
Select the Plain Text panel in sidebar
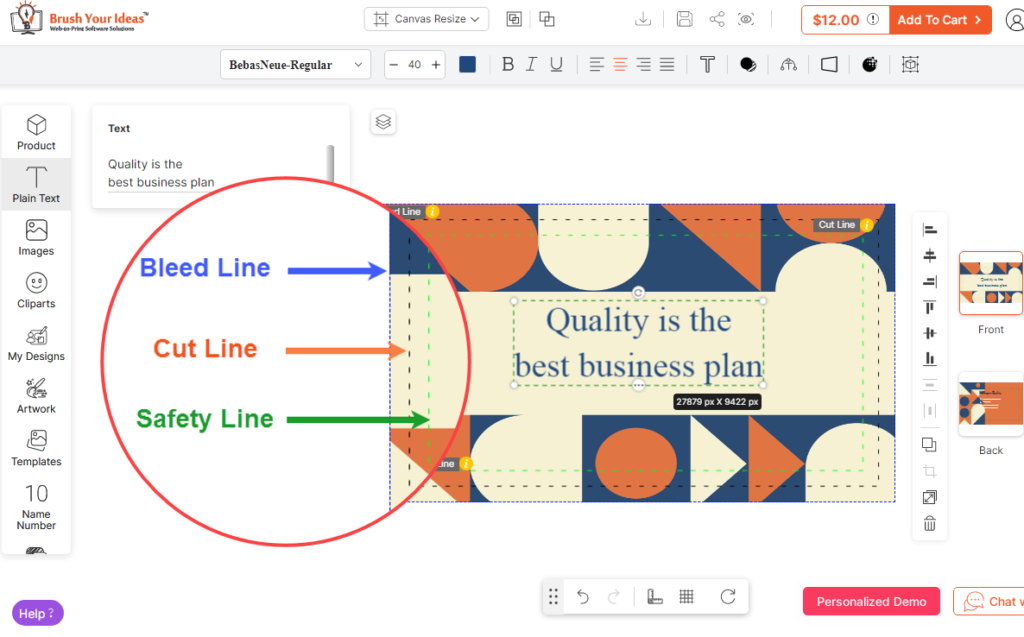pos(36,184)
